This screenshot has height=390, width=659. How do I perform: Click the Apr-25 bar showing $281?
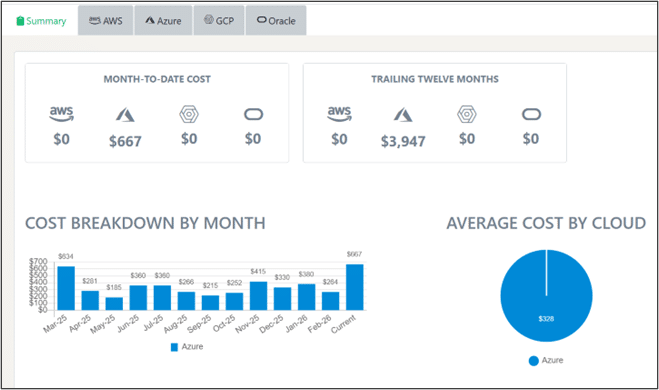[x=90, y=300]
